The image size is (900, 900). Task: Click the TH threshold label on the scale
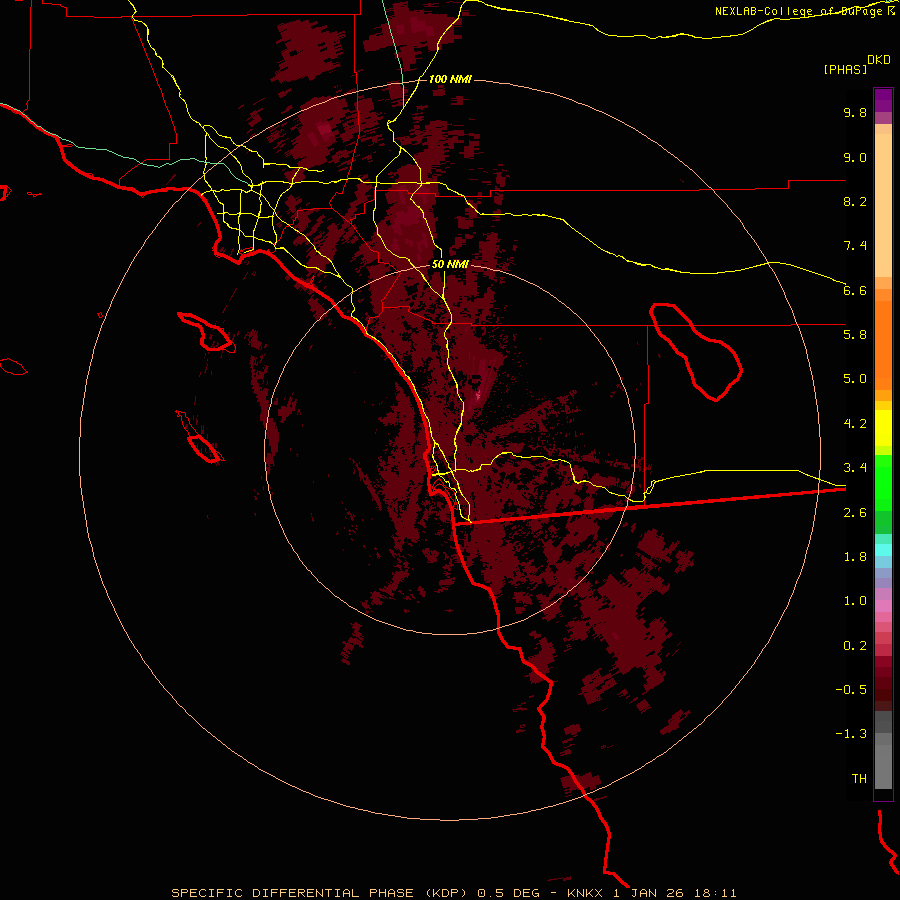pyautogui.click(x=859, y=779)
